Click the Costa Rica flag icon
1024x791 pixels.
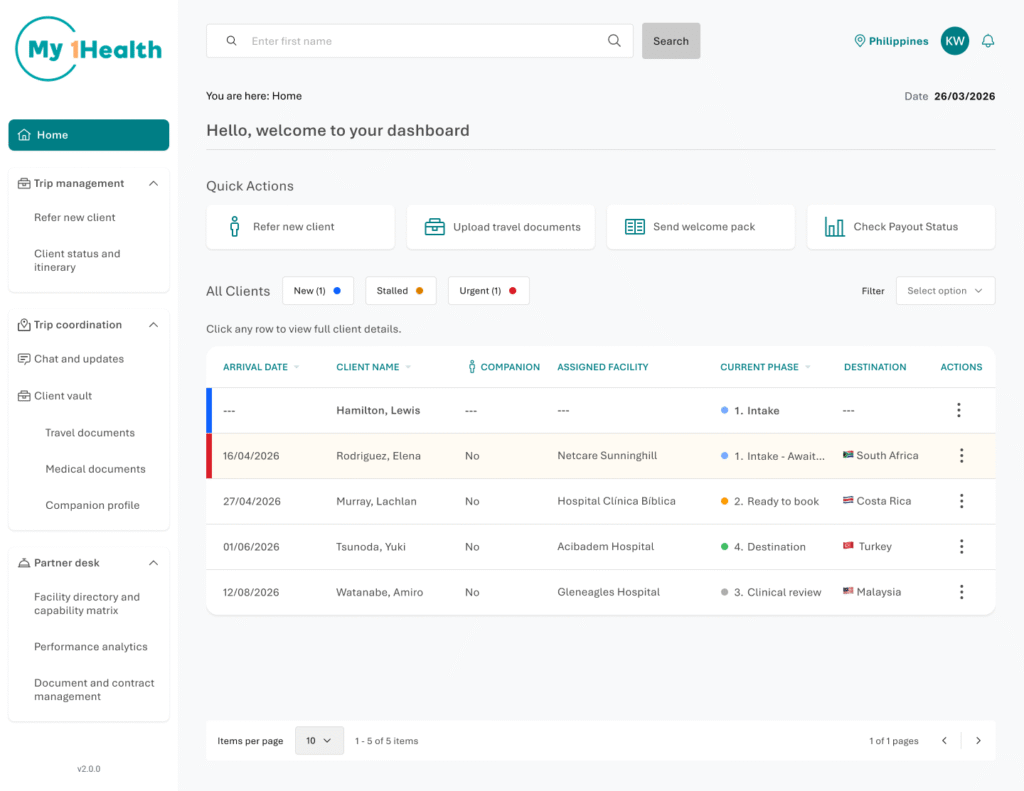tap(848, 500)
